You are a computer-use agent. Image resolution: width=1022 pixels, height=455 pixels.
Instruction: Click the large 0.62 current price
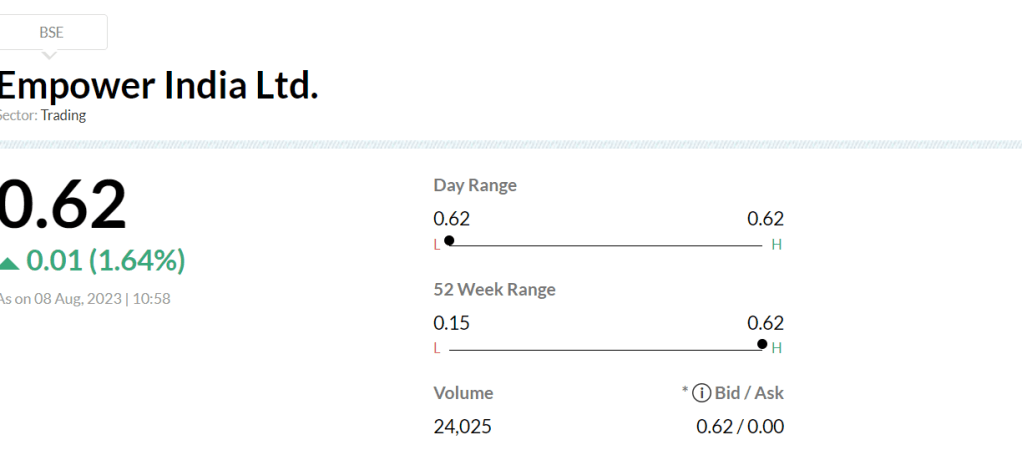62,205
